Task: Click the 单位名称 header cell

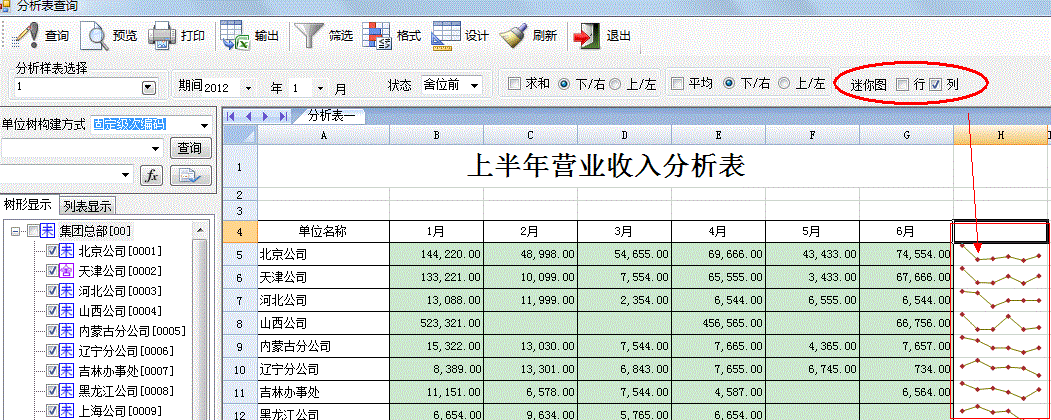Action: point(323,232)
